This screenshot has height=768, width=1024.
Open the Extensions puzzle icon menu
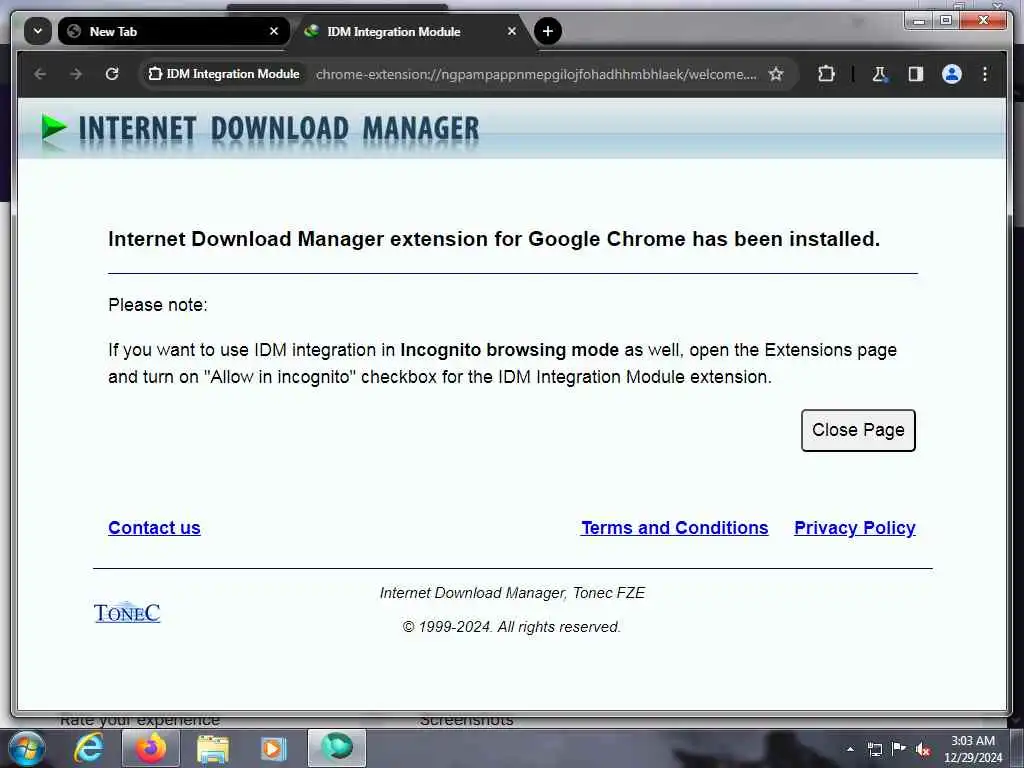(826, 74)
